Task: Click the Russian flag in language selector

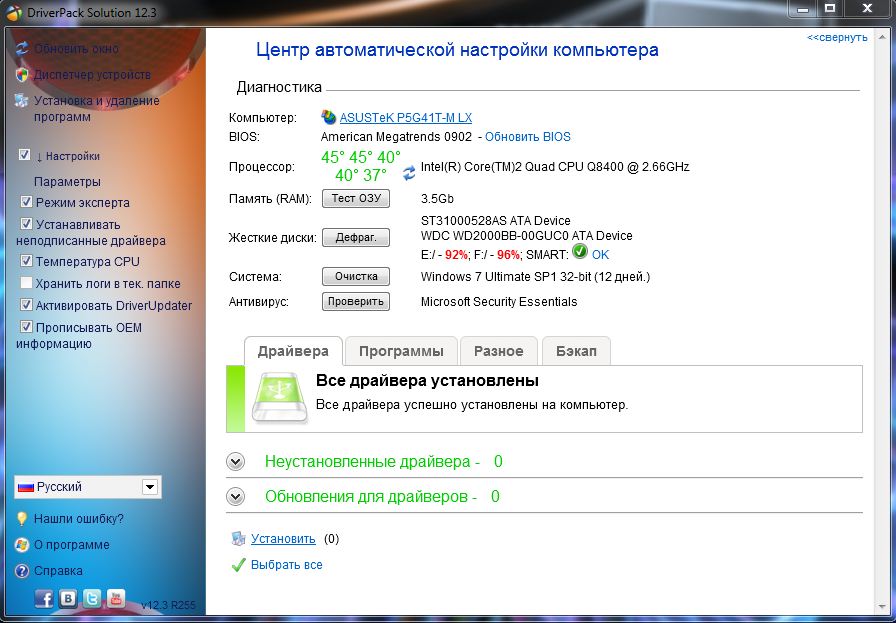Action: (26, 487)
